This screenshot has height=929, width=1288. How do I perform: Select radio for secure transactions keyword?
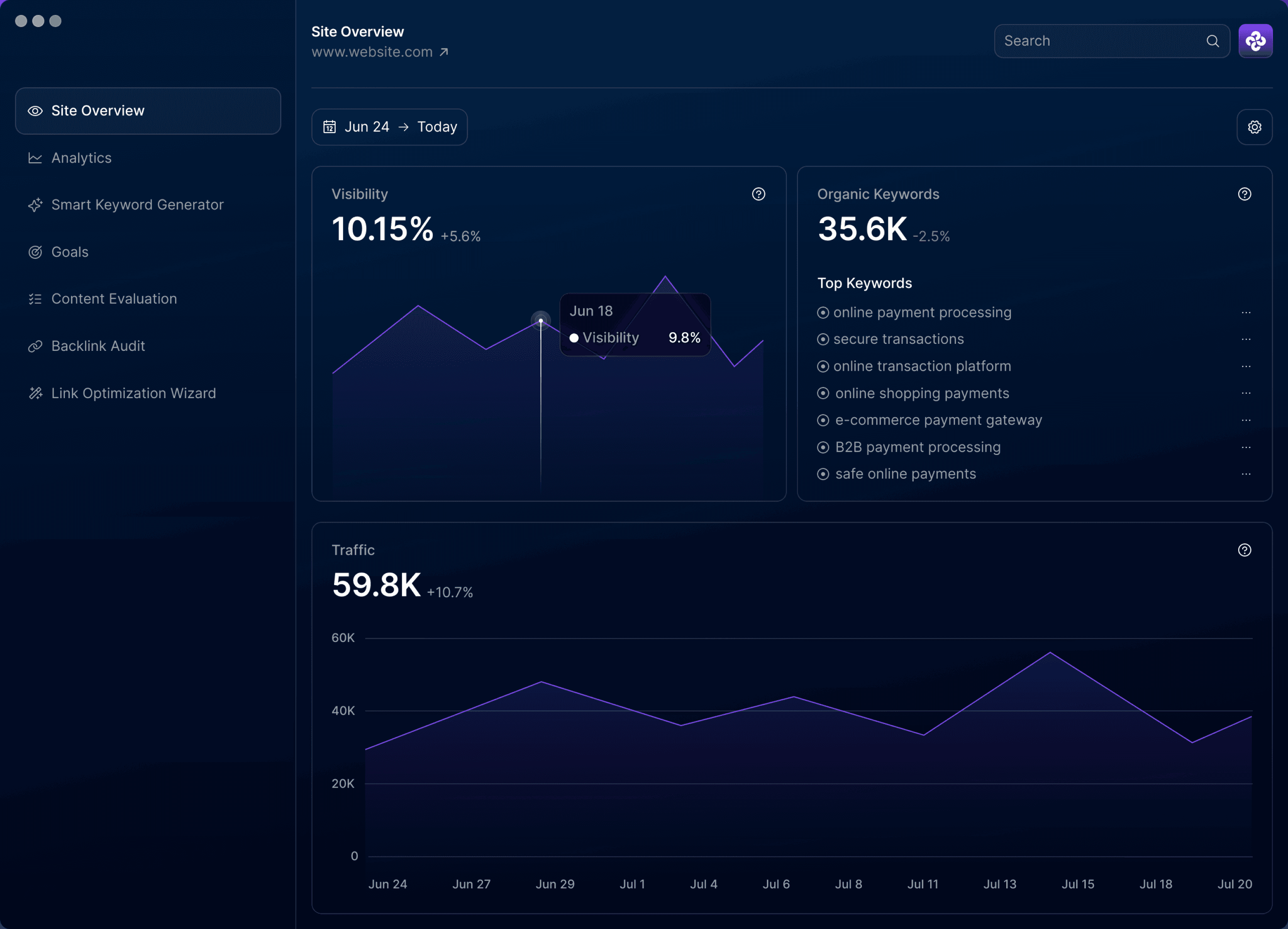coord(822,339)
